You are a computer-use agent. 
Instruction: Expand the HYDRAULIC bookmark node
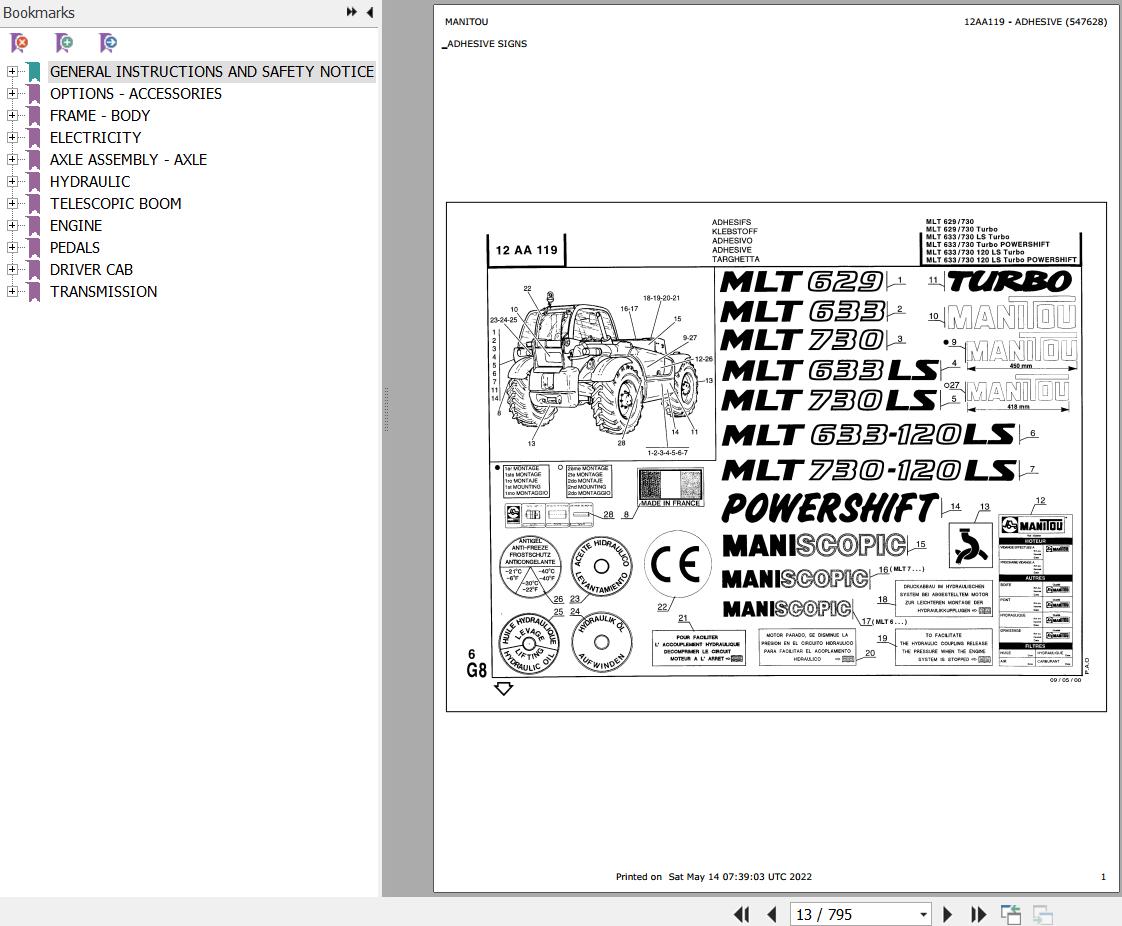pos(10,181)
